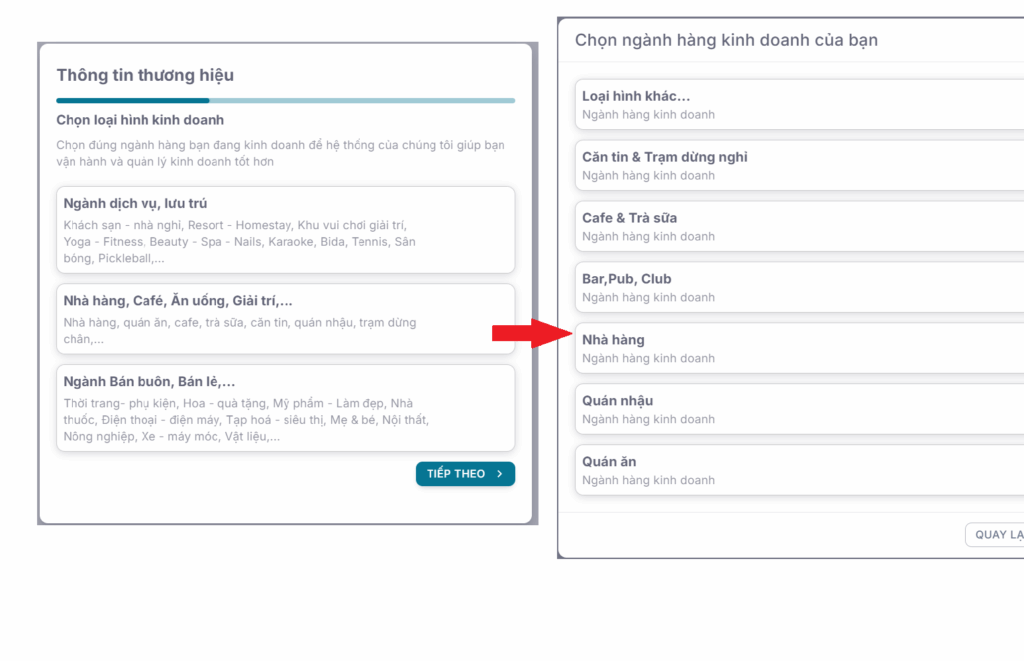1024x661 pixels.
Task: Pick the Ngành Bán buôn, Bán lẻ option
Action: 285,408
